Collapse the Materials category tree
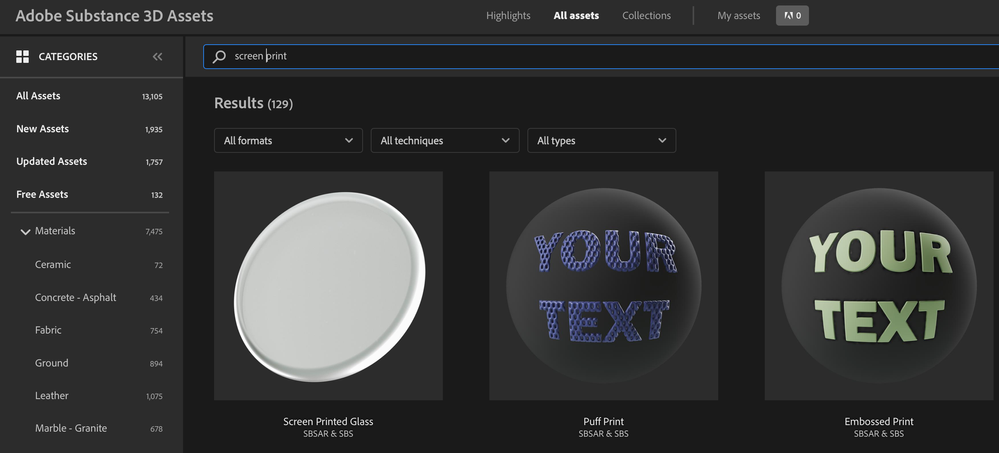 25,232
